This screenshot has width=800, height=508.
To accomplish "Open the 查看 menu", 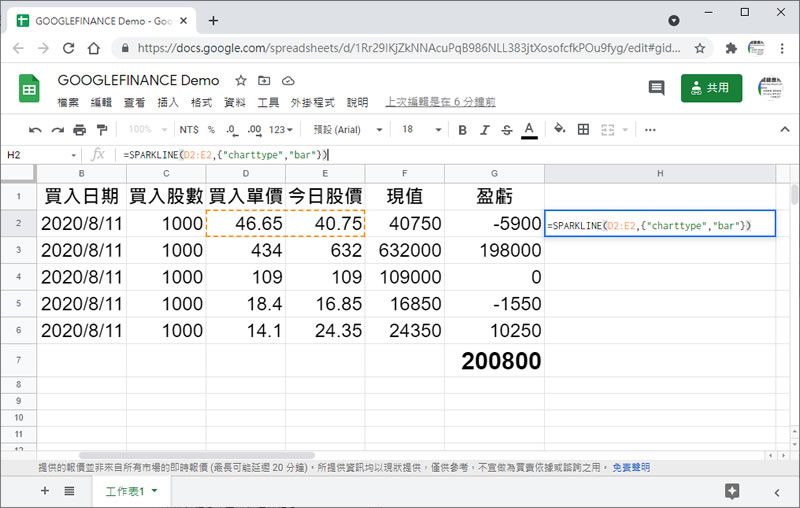I will coord(134,103).
